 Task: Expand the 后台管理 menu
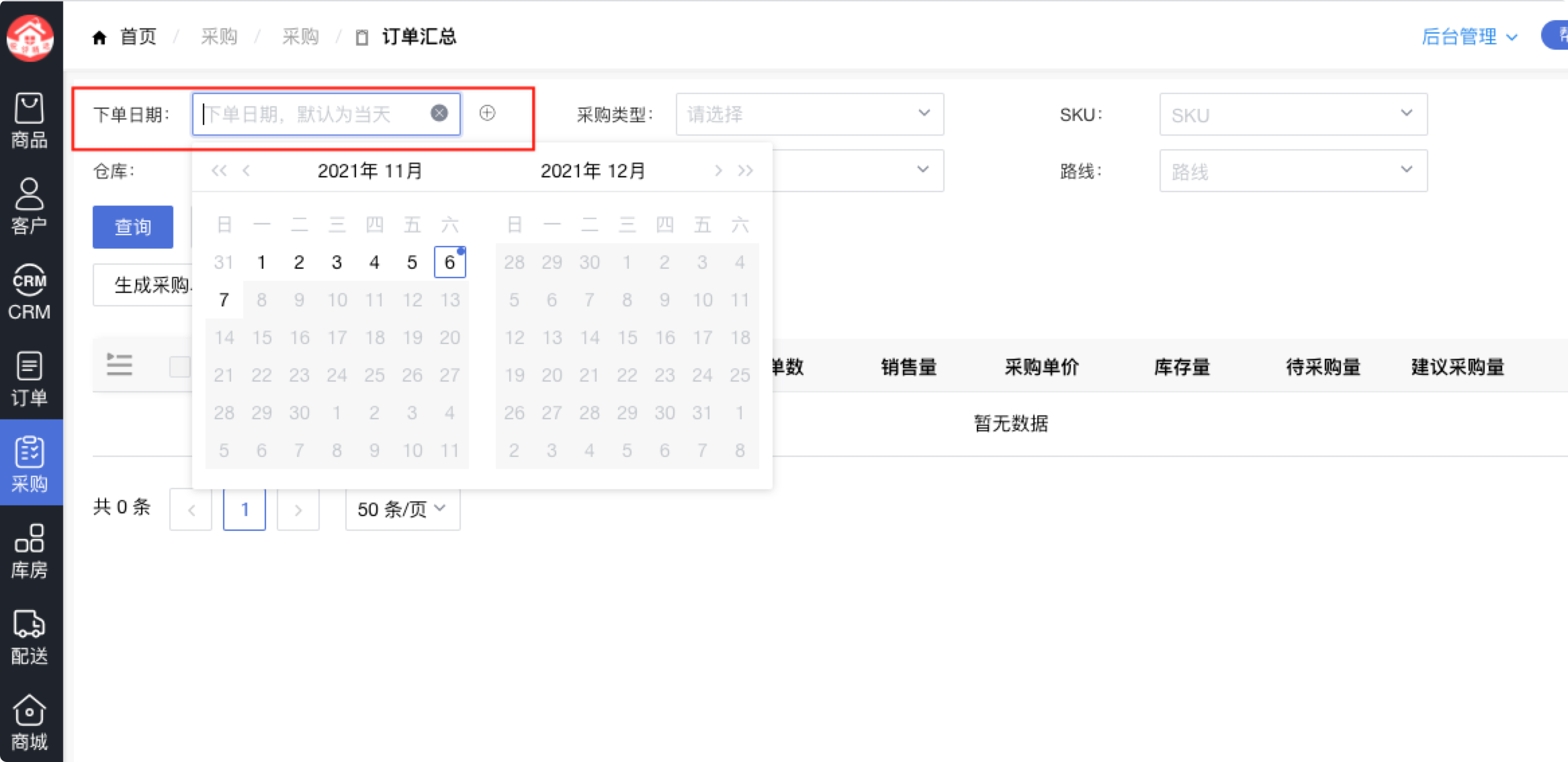point(1469,36)
